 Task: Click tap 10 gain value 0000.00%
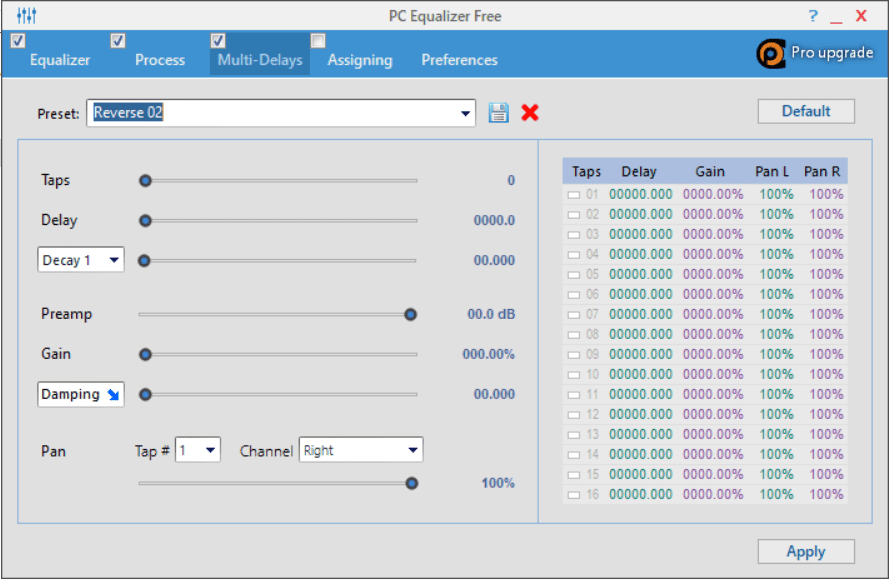coord(713,374)
